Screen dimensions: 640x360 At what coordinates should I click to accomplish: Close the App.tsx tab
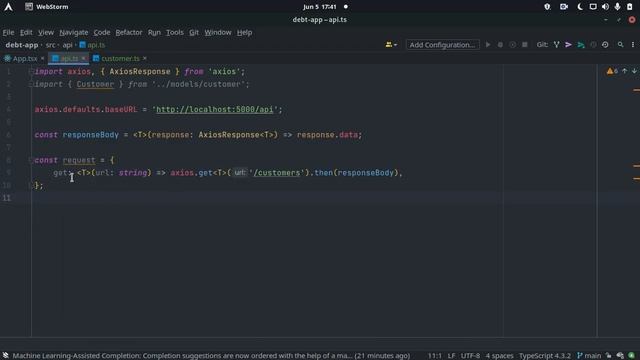[x=42, y=58]
